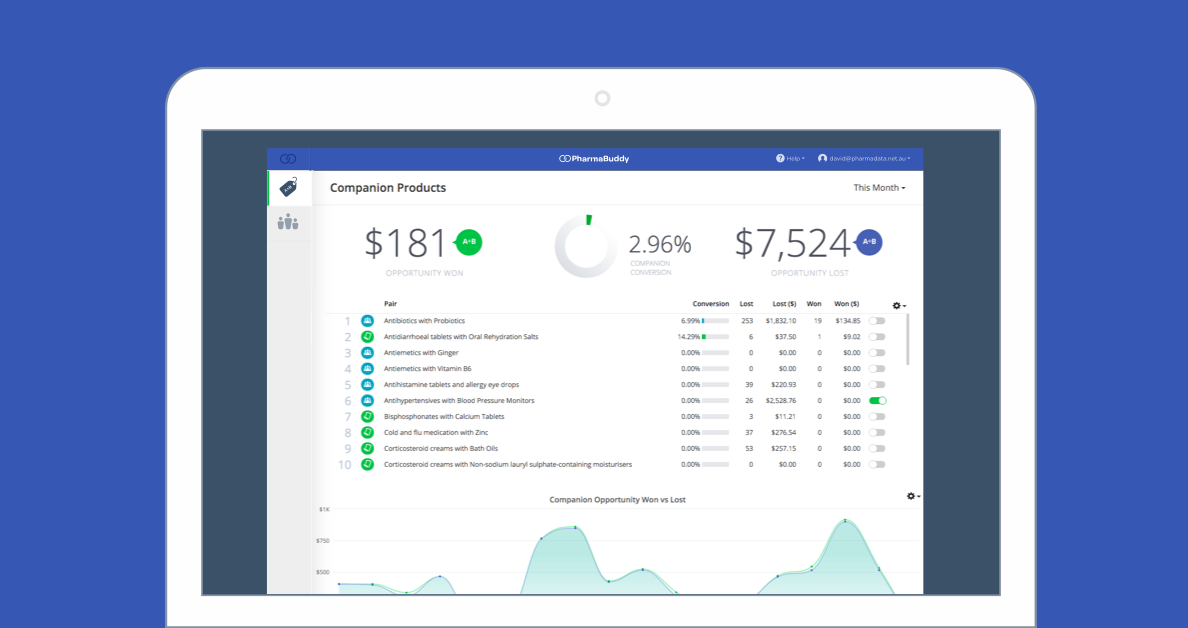1188x628 pixels.
Task: Enable toggle for Antihistamine tablets and allergy eye drops
Action: tap(877, 385)
